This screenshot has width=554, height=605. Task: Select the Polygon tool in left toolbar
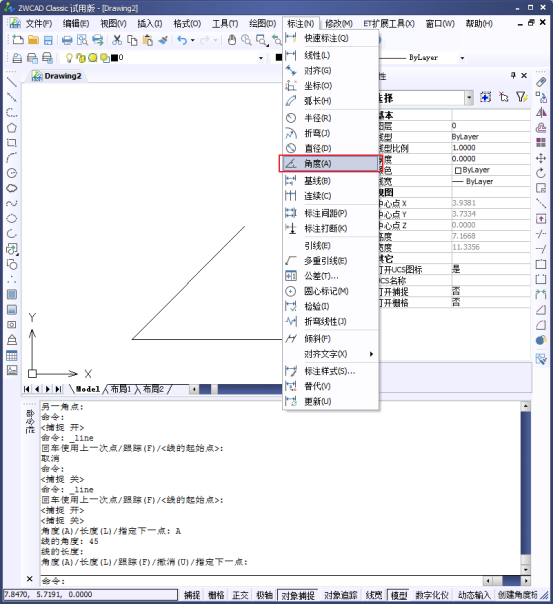[x=12, y=127]
